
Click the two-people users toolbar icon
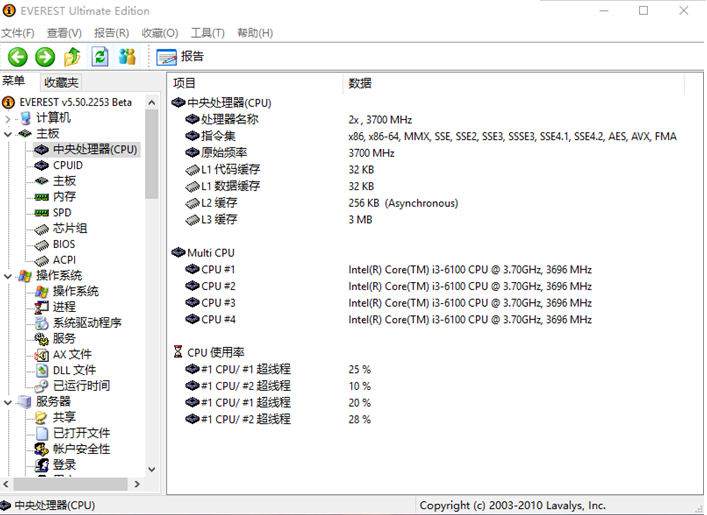[127, 57]
